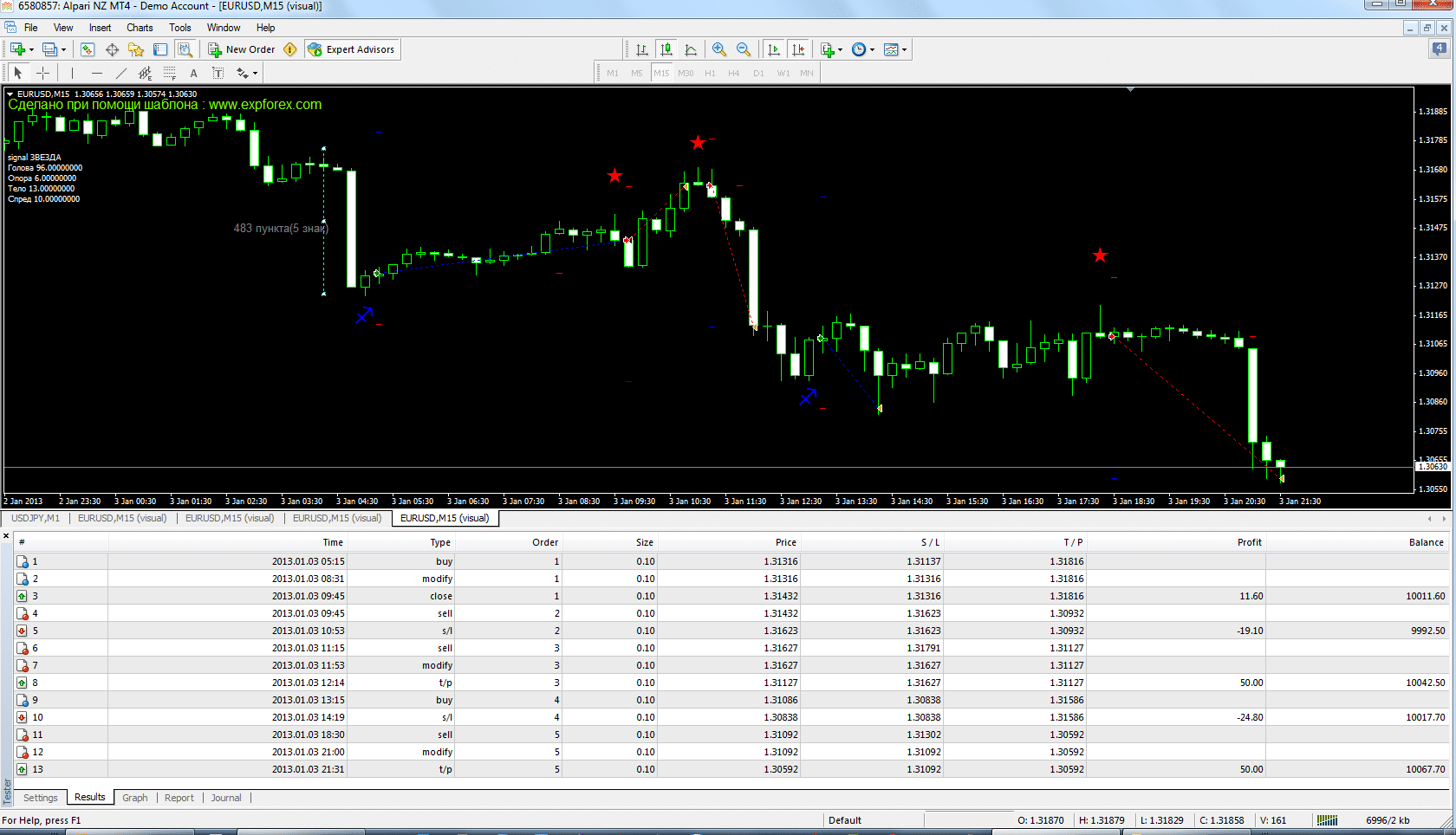
Task: Click the profit value -24.80
Action: tap(1250, 717)
